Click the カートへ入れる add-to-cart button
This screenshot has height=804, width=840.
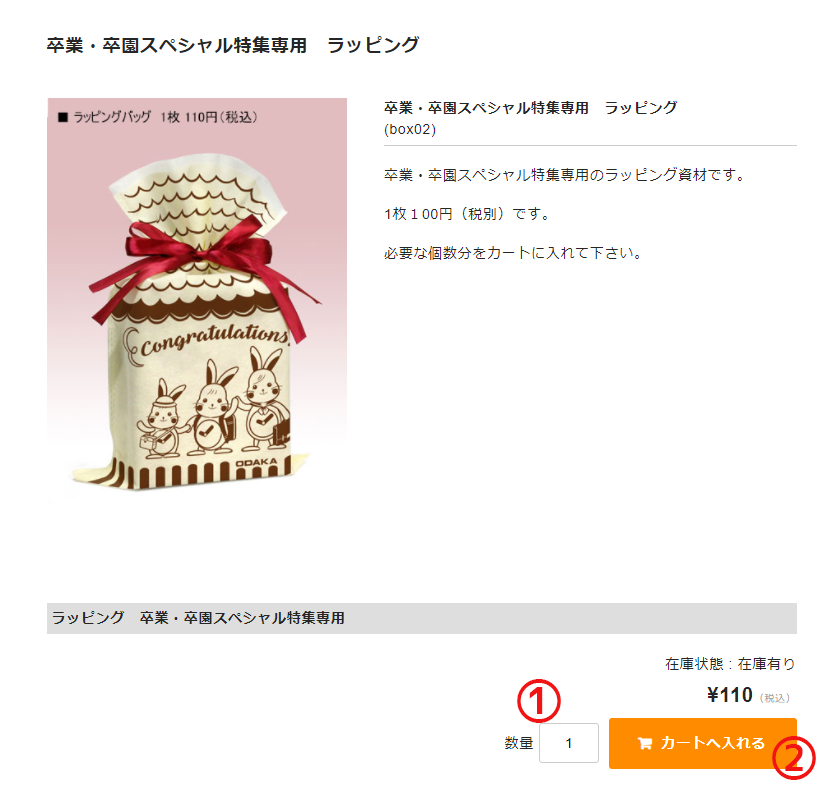click(702, 743)
